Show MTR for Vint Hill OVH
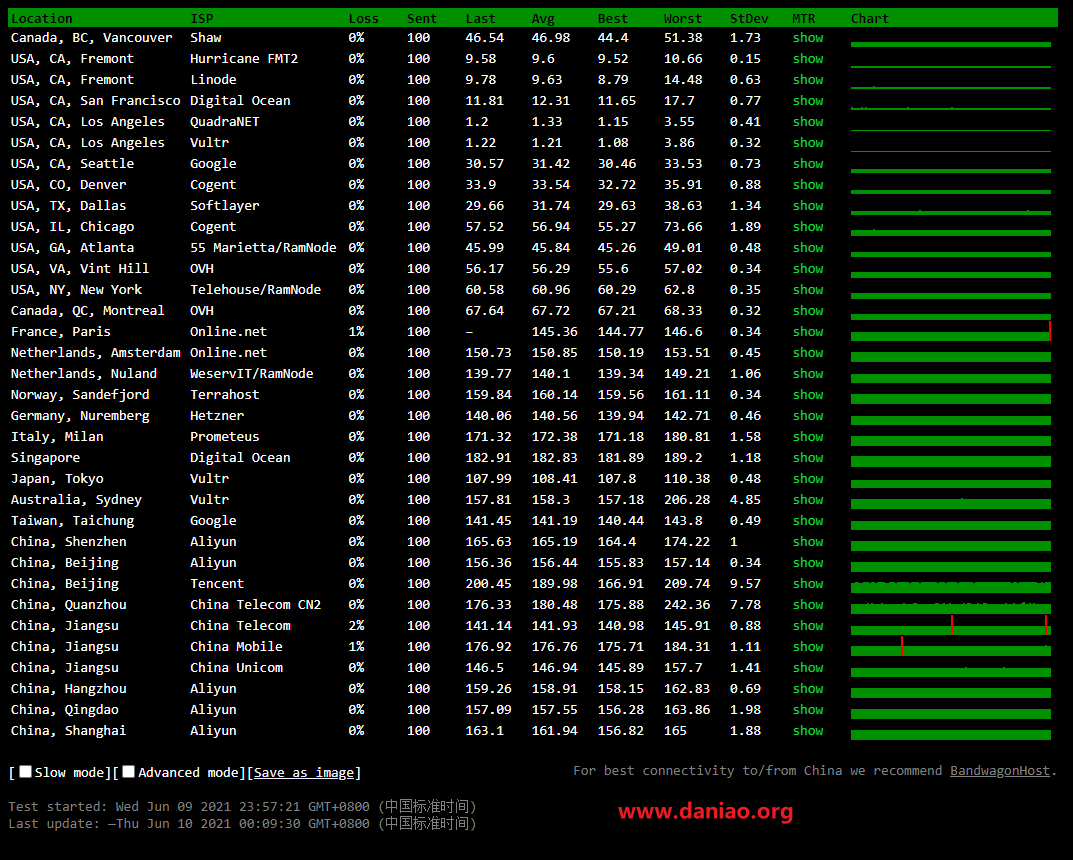 click(x=807, y=269)
